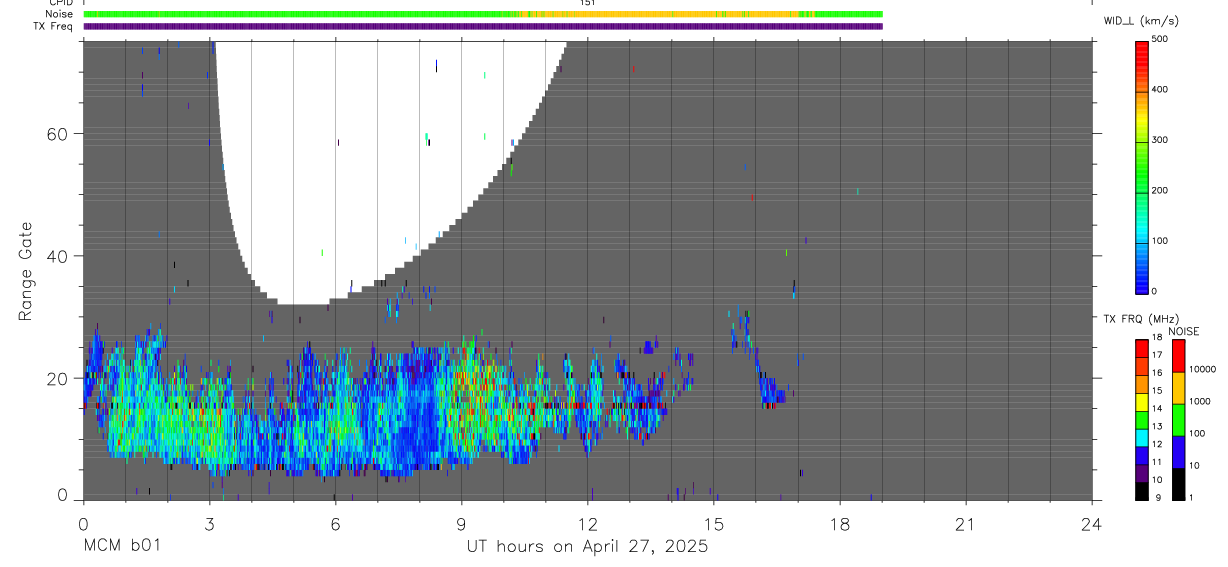This screenshot has width=1228, height=567.
Task: Click the 'UT hours on April 27, 2025' axis title
Action: tap(587, 547)
